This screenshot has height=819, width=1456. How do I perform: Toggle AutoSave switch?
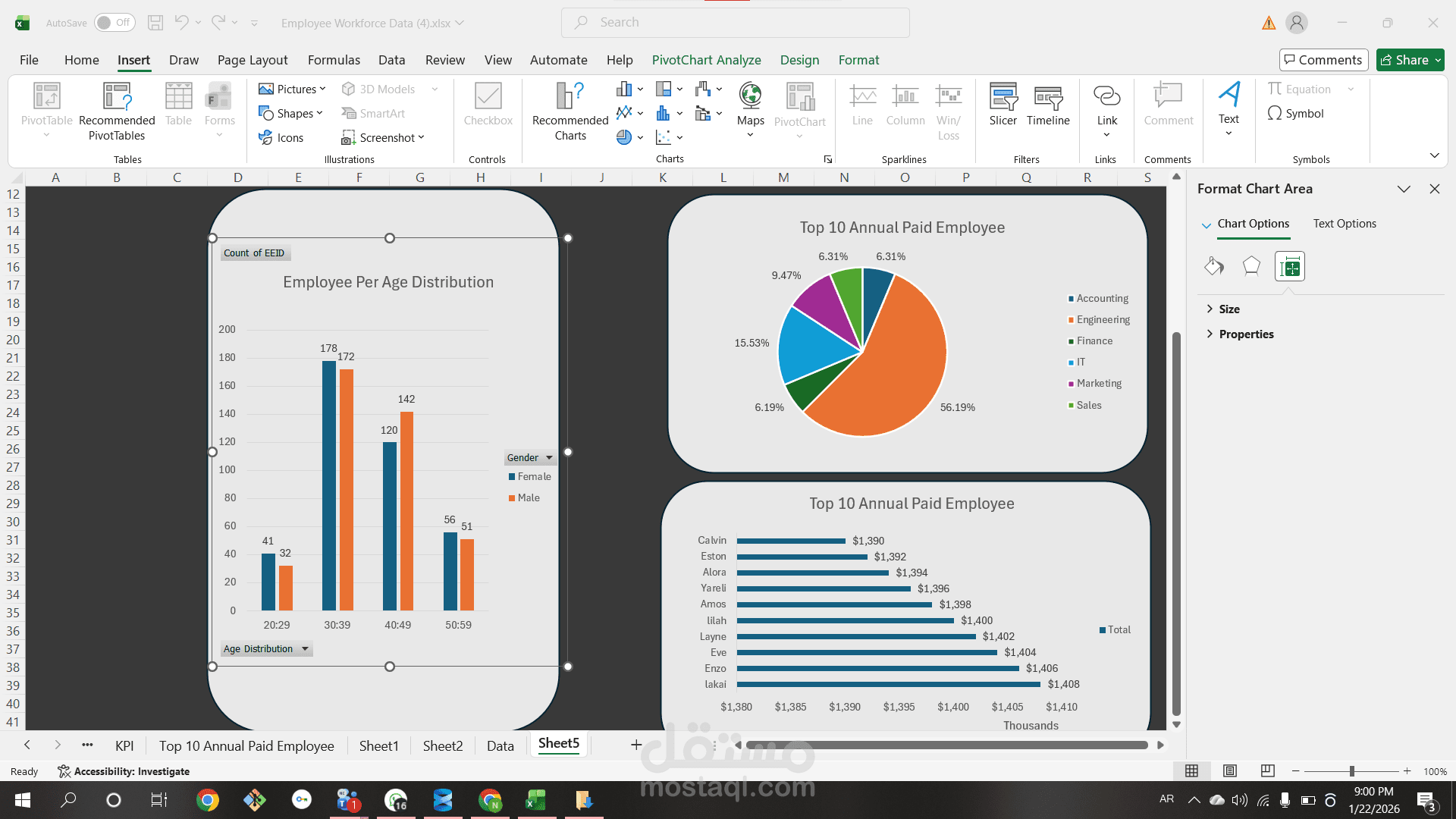[x=115, y=23]
